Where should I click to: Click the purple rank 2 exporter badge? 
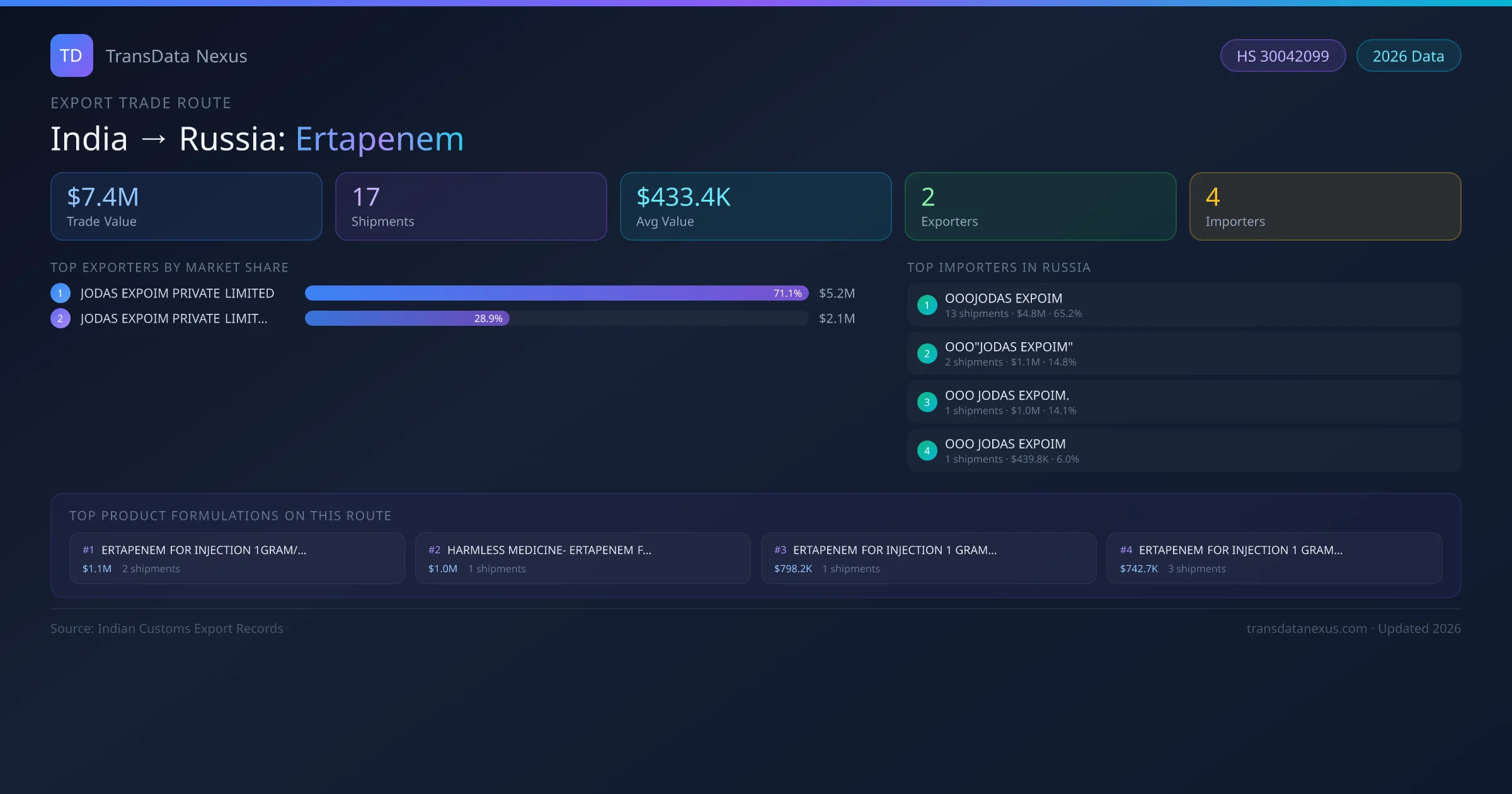[x=60, y=318]
